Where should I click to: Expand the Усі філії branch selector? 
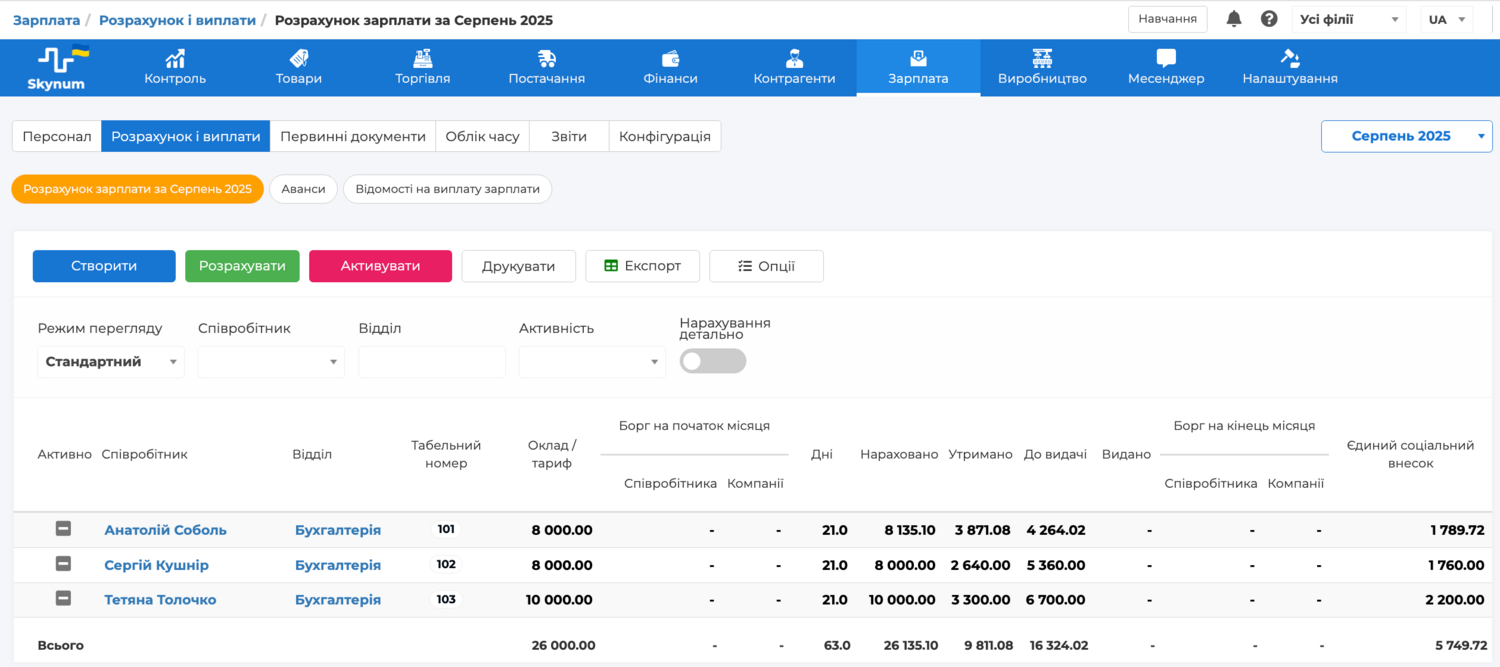click(1349, 20)
